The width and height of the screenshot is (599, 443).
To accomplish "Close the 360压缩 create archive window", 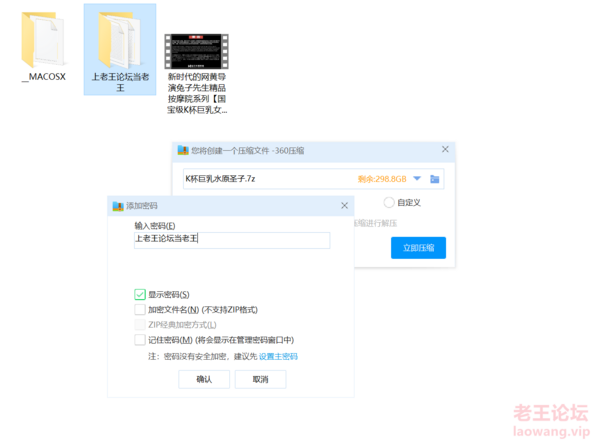I will [x=445, y=149].
